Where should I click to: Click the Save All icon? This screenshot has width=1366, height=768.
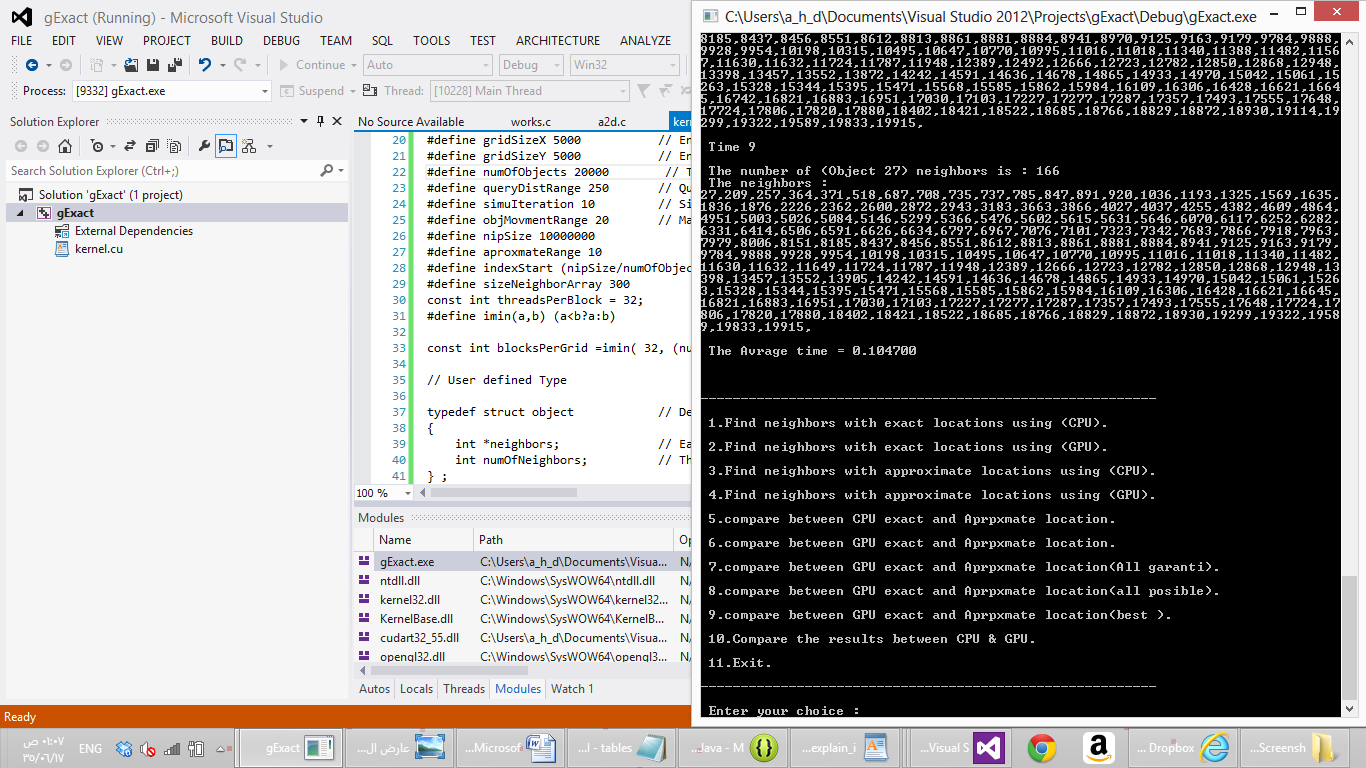click(x=175, y=65)
